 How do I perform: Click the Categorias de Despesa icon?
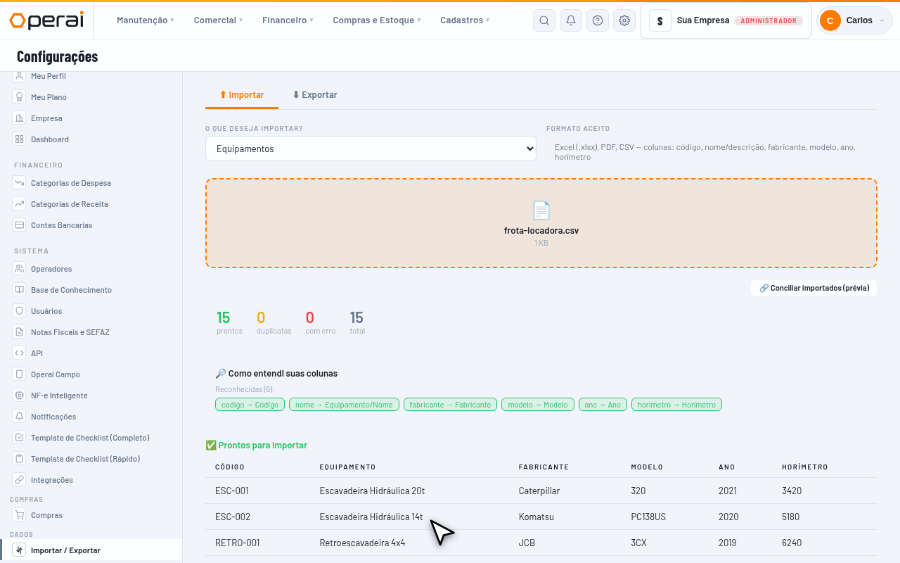19,183
